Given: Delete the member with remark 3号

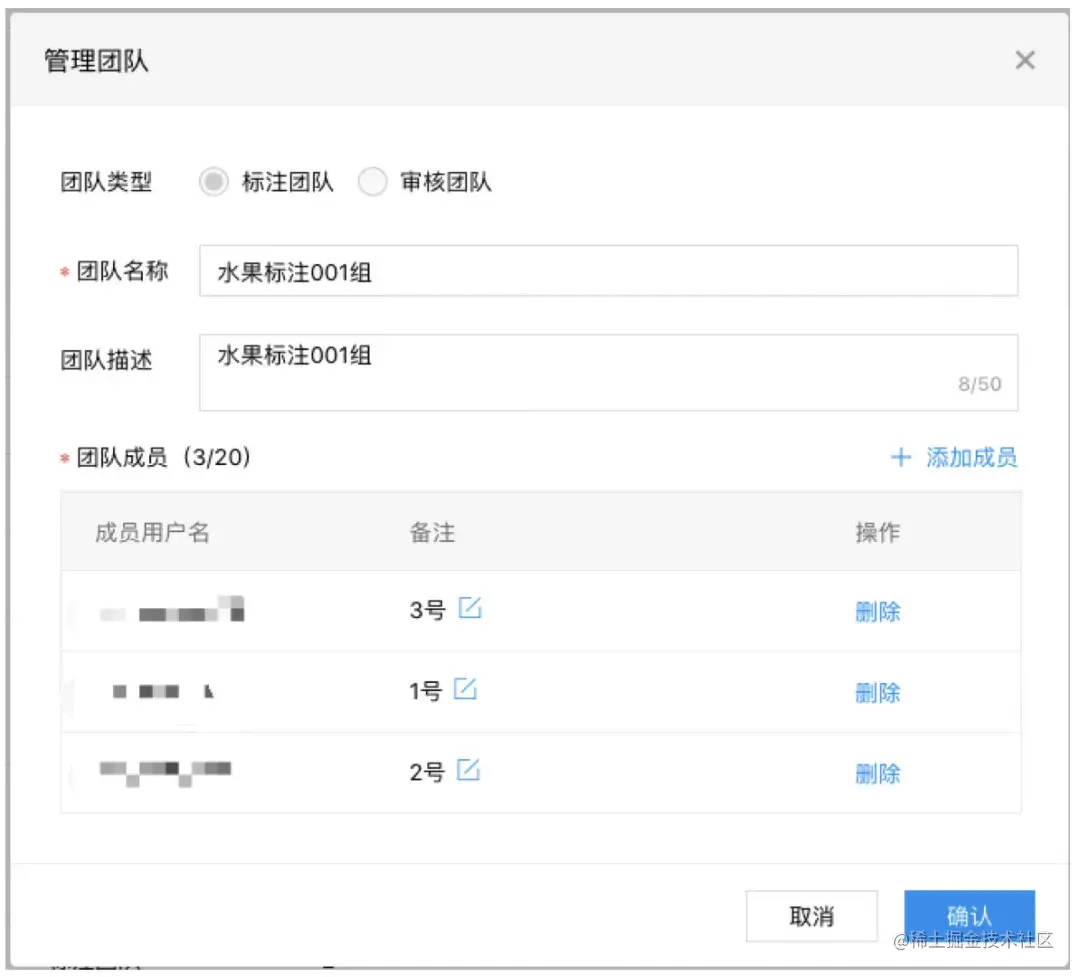Looking at the screenshot, I should (878, 611).
